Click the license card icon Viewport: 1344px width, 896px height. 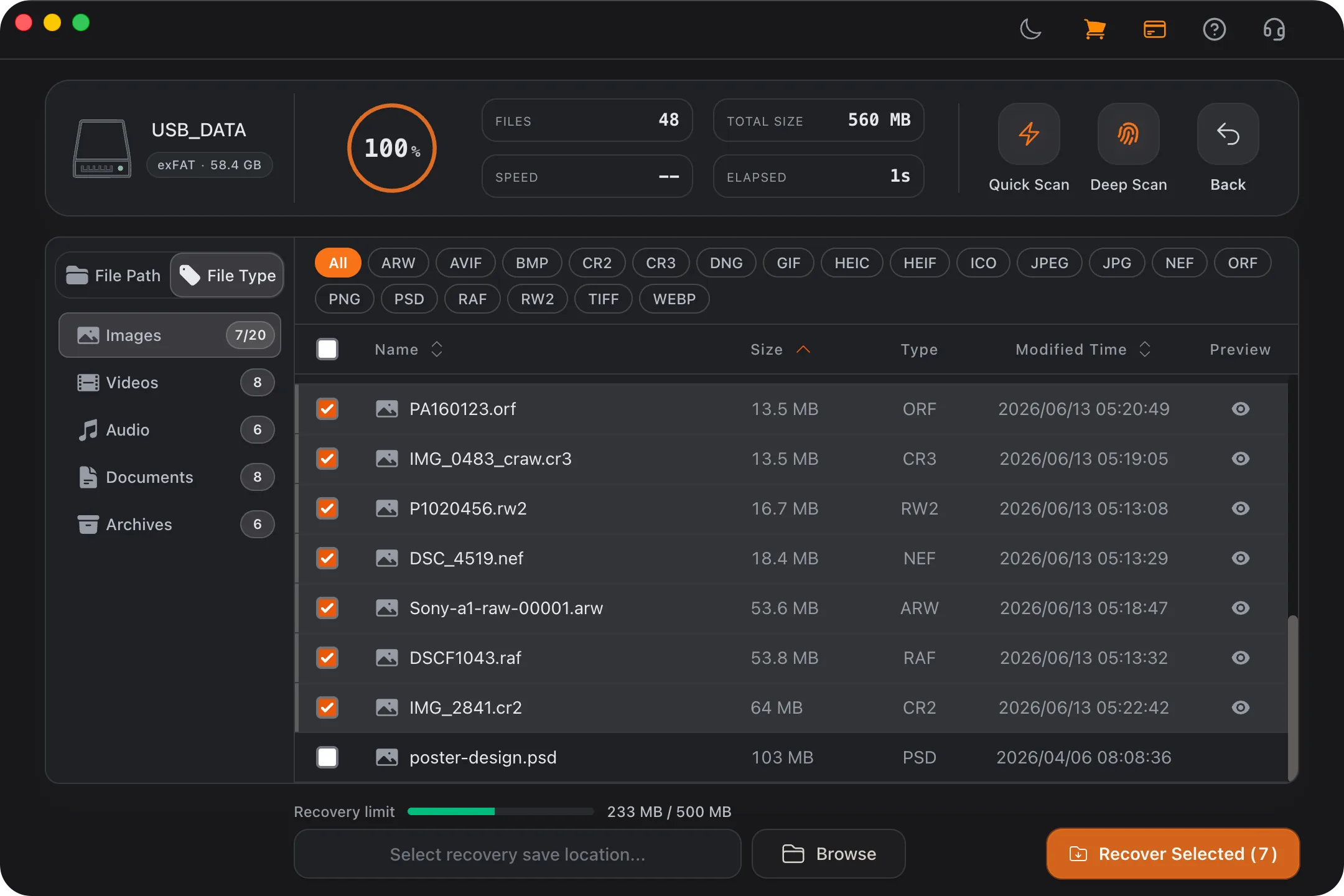coord(1154,29)
